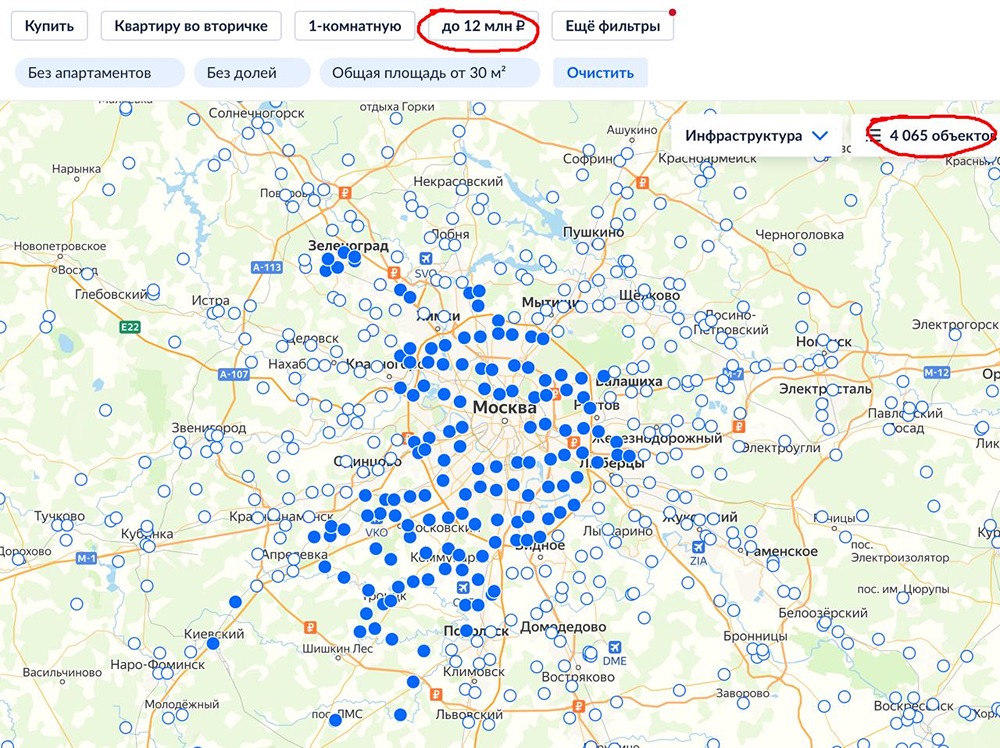This screenshot has height=748, width=1000.
Task: Toggle the Общая площадь от 30 м² filter
Action: click(426, 72)
